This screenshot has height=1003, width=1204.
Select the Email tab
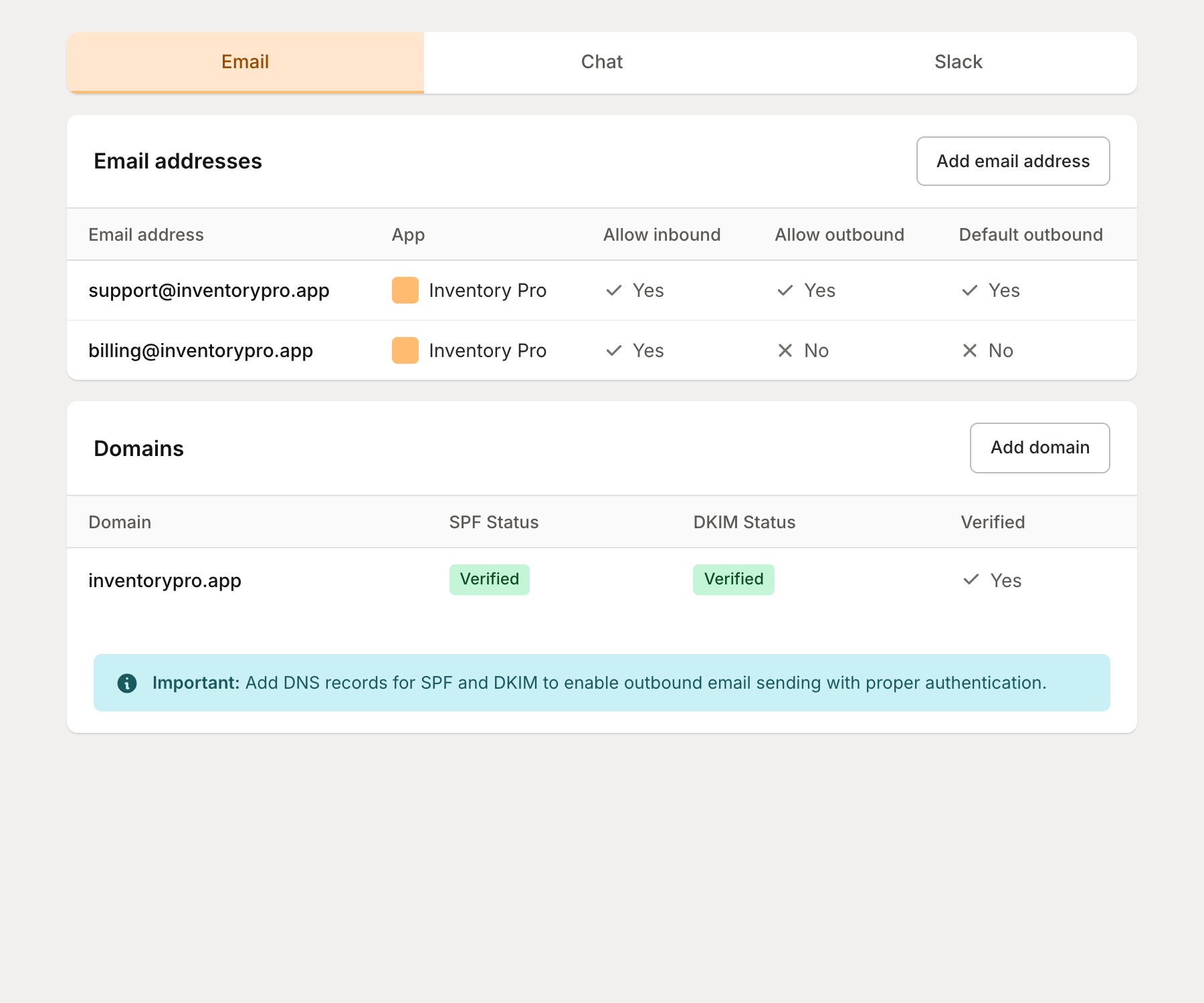tap(245, 62)
